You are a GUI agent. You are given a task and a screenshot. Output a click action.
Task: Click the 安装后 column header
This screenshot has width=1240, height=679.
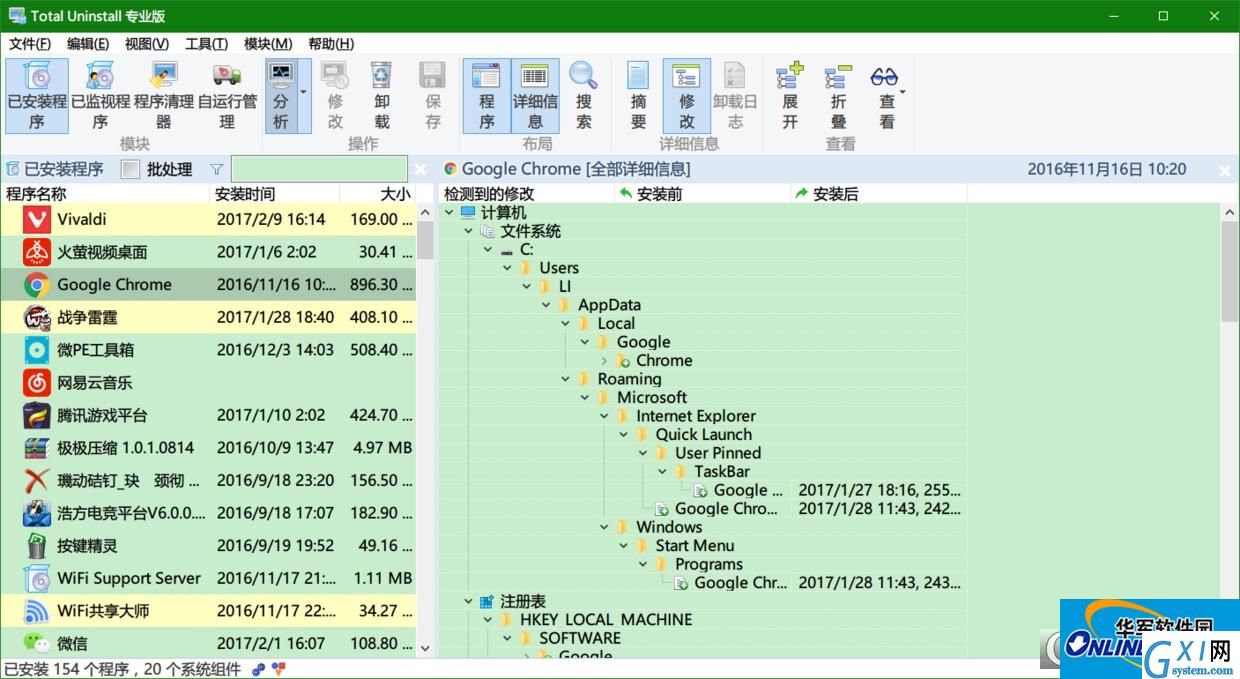pos(879,194)
